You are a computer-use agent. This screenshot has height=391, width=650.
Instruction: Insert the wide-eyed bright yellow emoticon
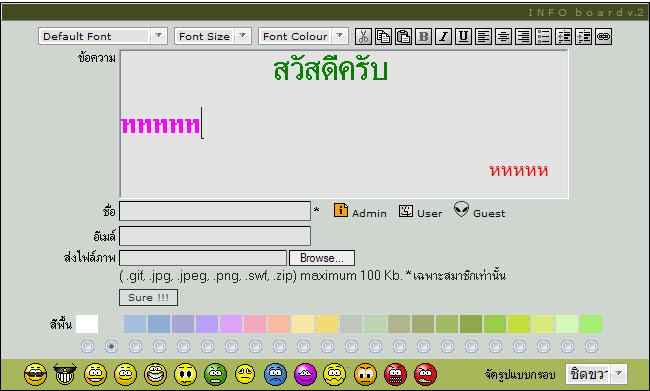[185, 374]
